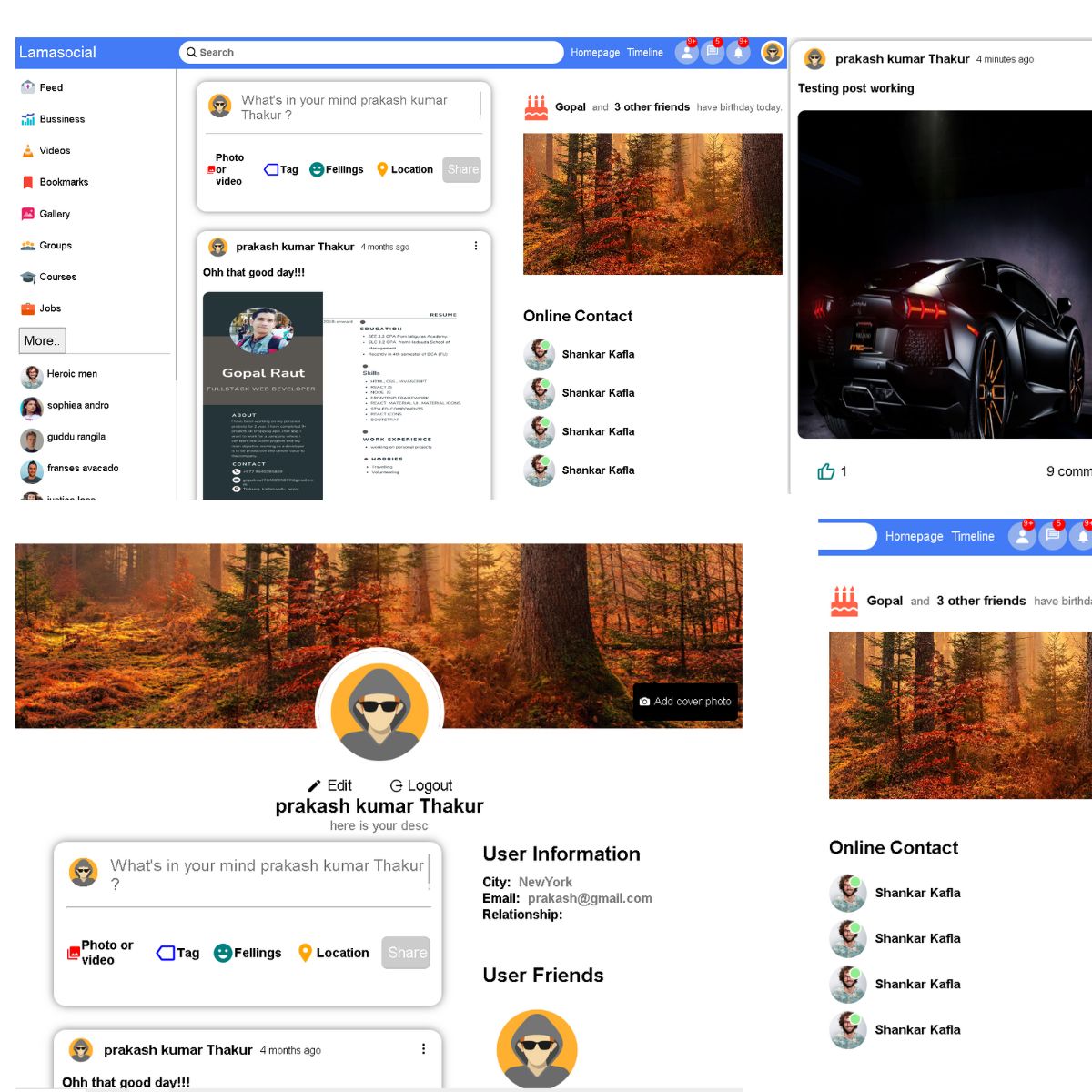Open the Bookmarks sidebar icon

(27, 182)
